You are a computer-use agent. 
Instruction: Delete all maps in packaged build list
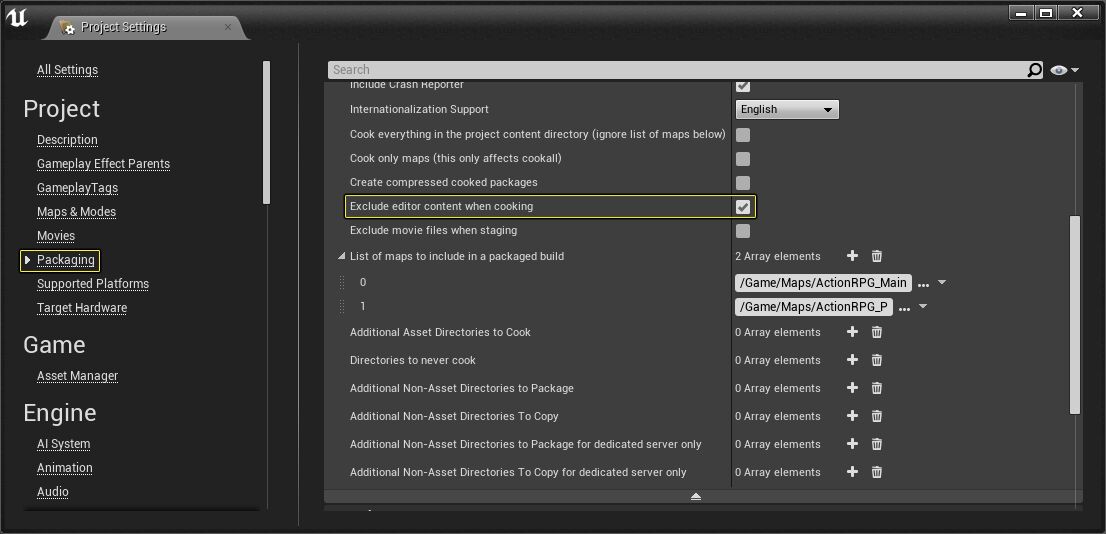point(877,256)
